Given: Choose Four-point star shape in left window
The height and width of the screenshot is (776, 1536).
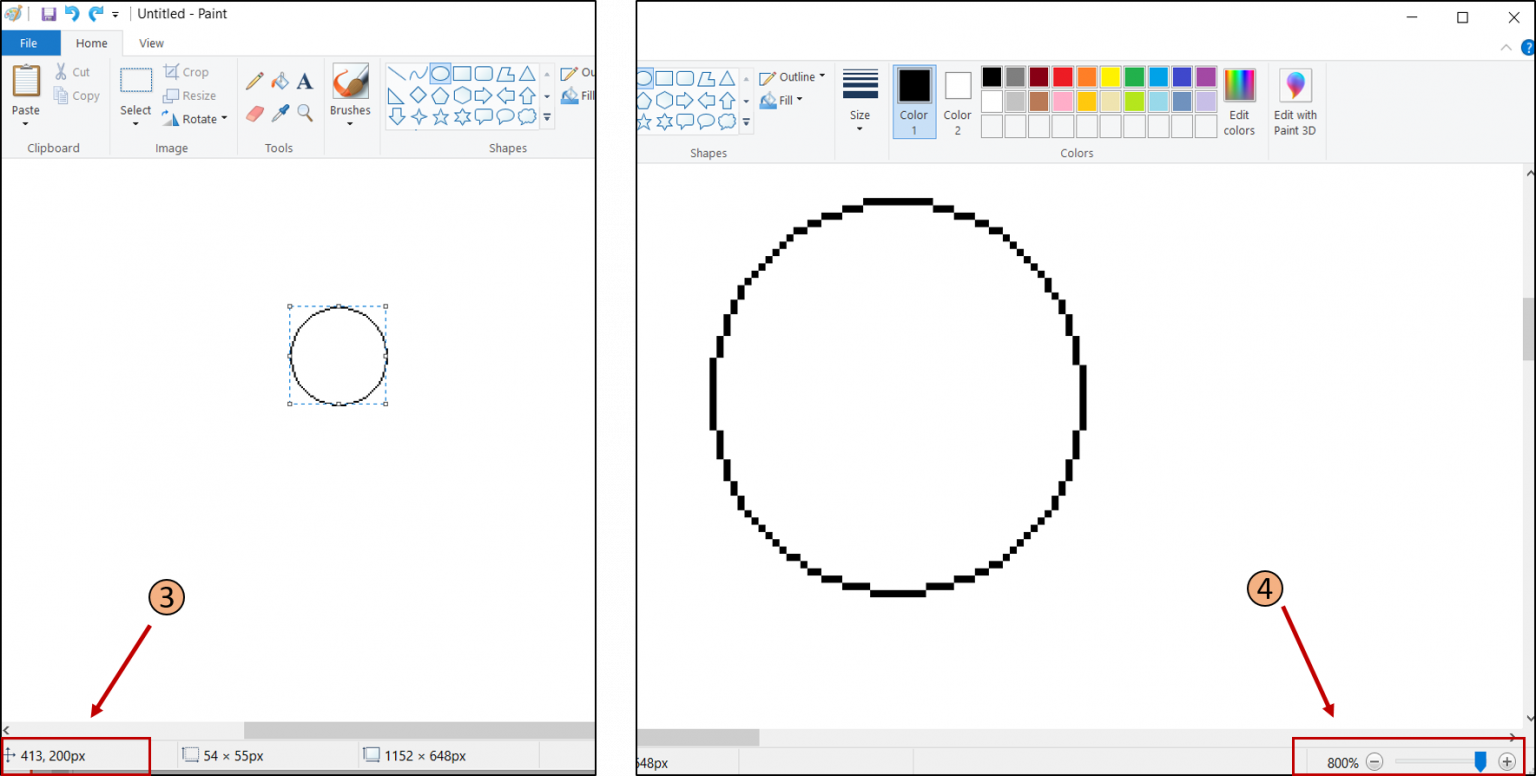Looking at the screenshot, I should (x=419, y=117).
